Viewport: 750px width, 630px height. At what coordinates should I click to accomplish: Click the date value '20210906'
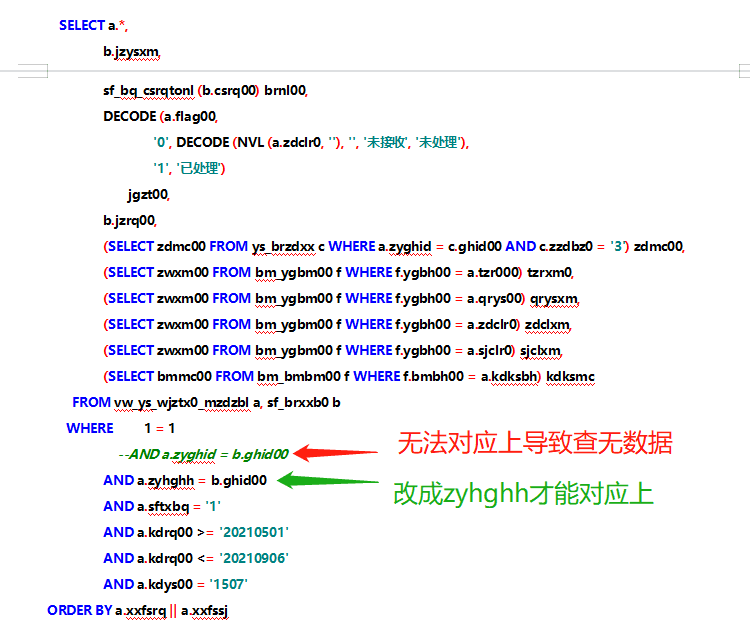point(254,558)
